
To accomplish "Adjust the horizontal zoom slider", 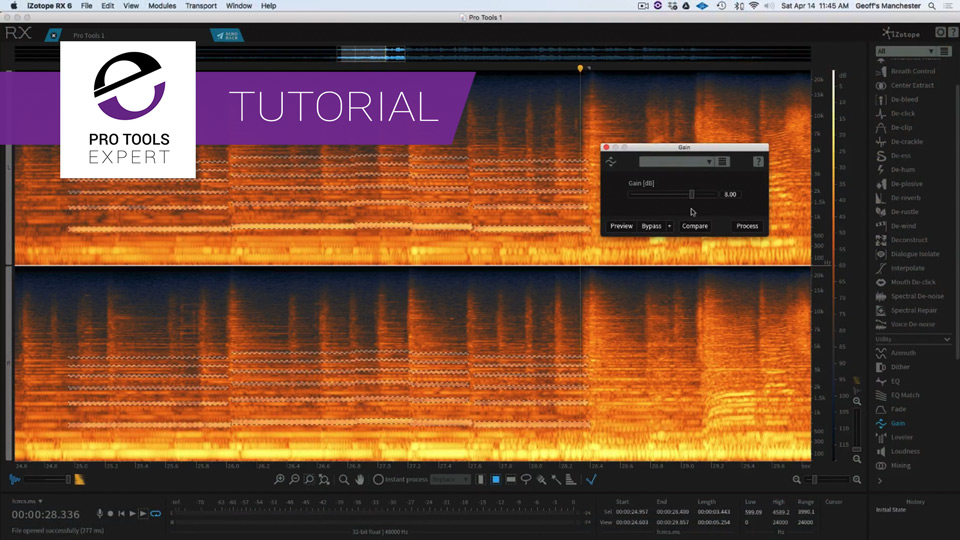I will pyautogui.click(x=827, y=480).
